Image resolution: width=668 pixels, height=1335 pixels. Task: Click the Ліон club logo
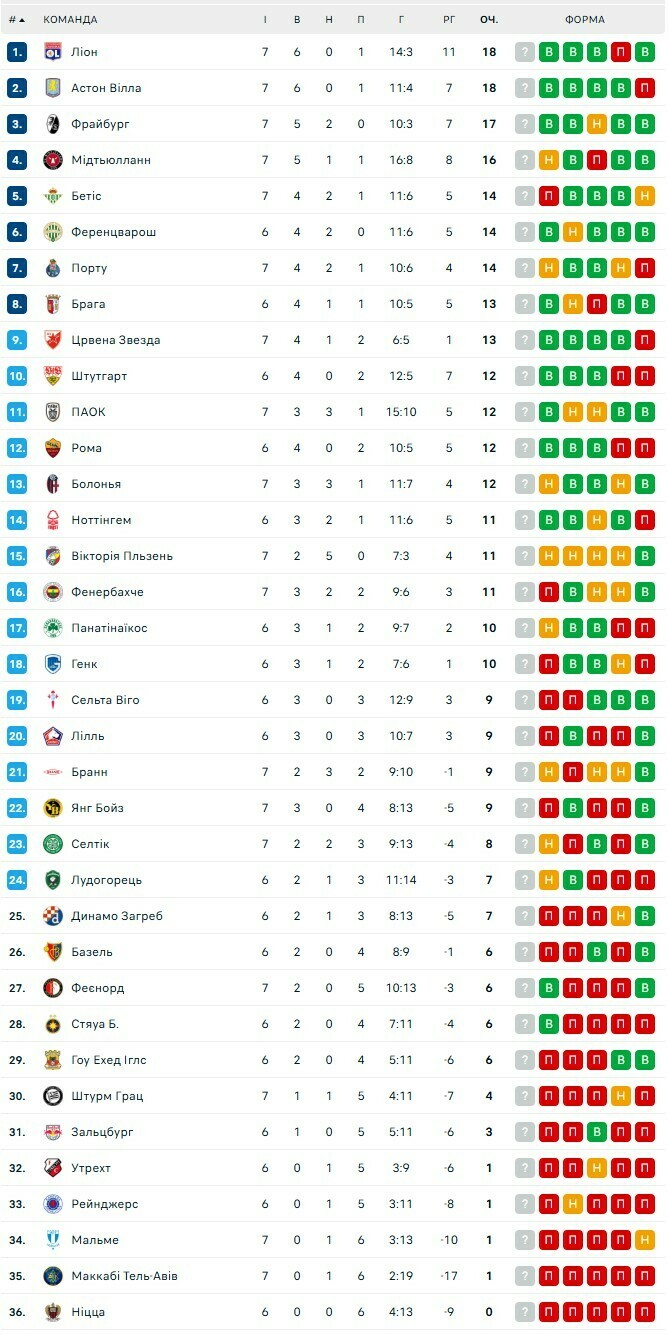[53, 52]
